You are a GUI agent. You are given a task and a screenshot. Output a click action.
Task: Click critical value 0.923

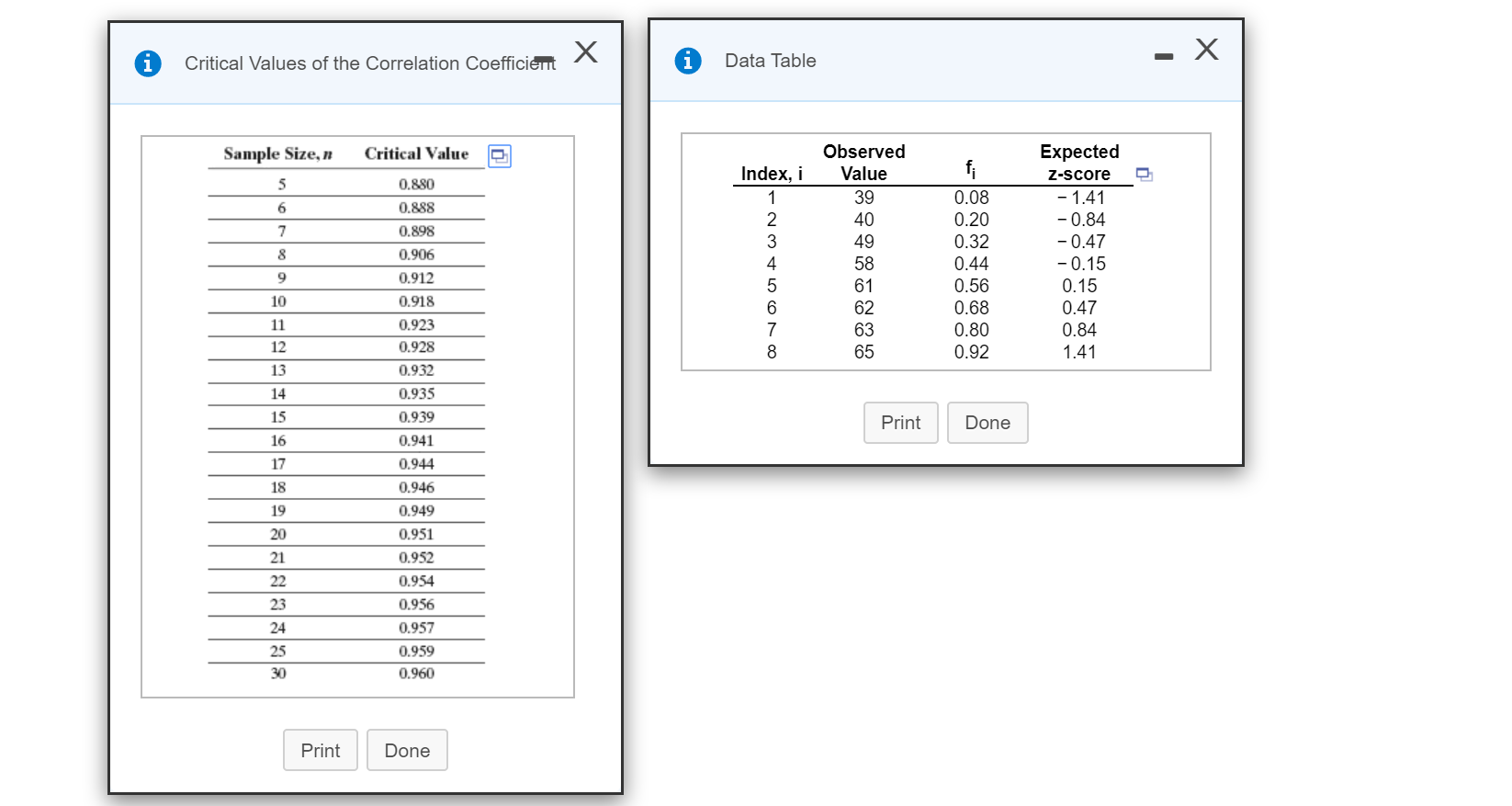click(x=416, y=324)
